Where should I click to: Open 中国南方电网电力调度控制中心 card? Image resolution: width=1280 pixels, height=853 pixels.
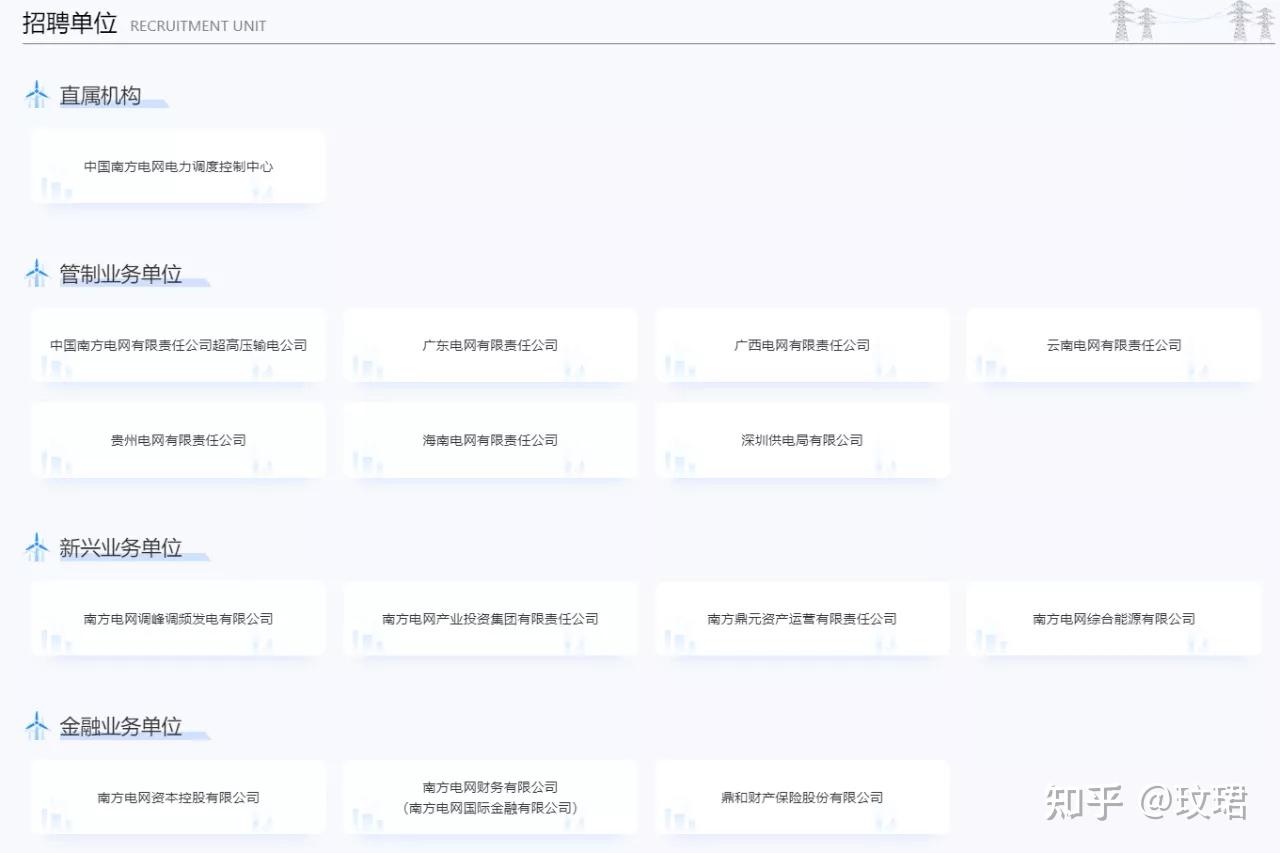[178, 167]
